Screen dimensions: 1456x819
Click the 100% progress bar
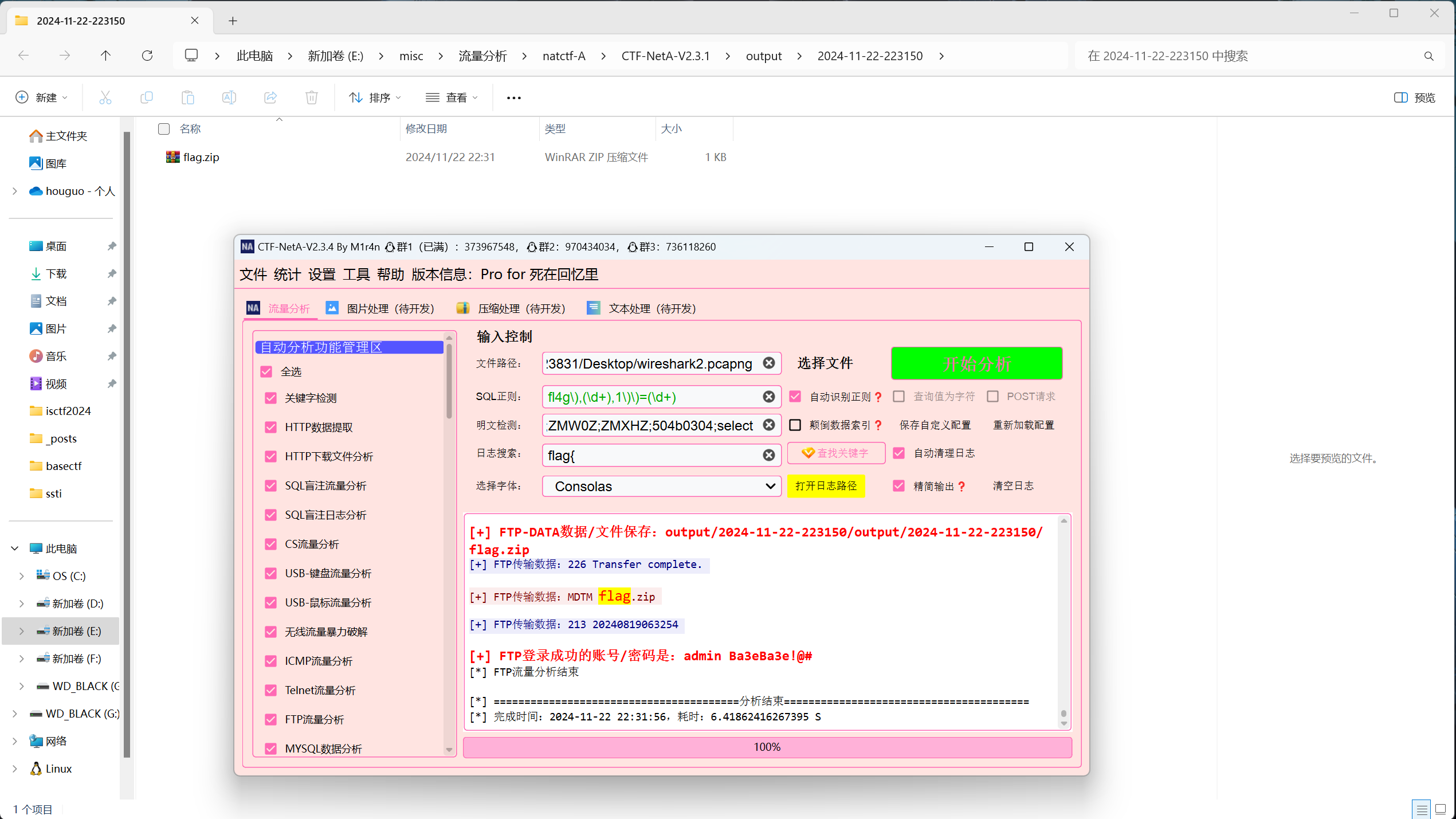tap(767, 747)
